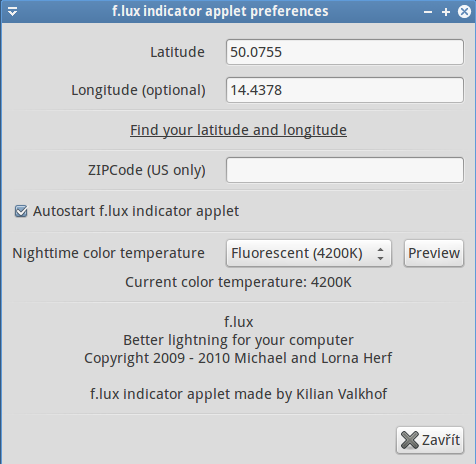Focus the Longitude field containing 14.4378

pos(345,90)
